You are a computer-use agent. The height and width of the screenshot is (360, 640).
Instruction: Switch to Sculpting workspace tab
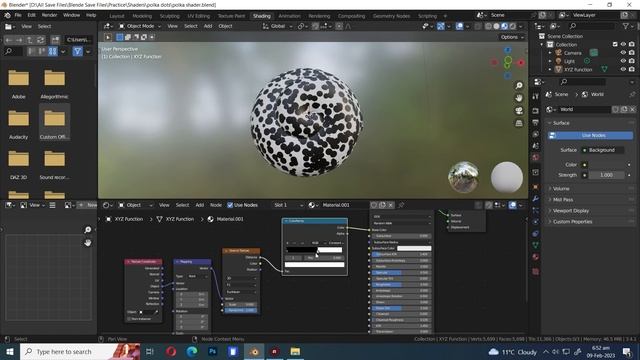pyautogui.click(x=169, y=16)
